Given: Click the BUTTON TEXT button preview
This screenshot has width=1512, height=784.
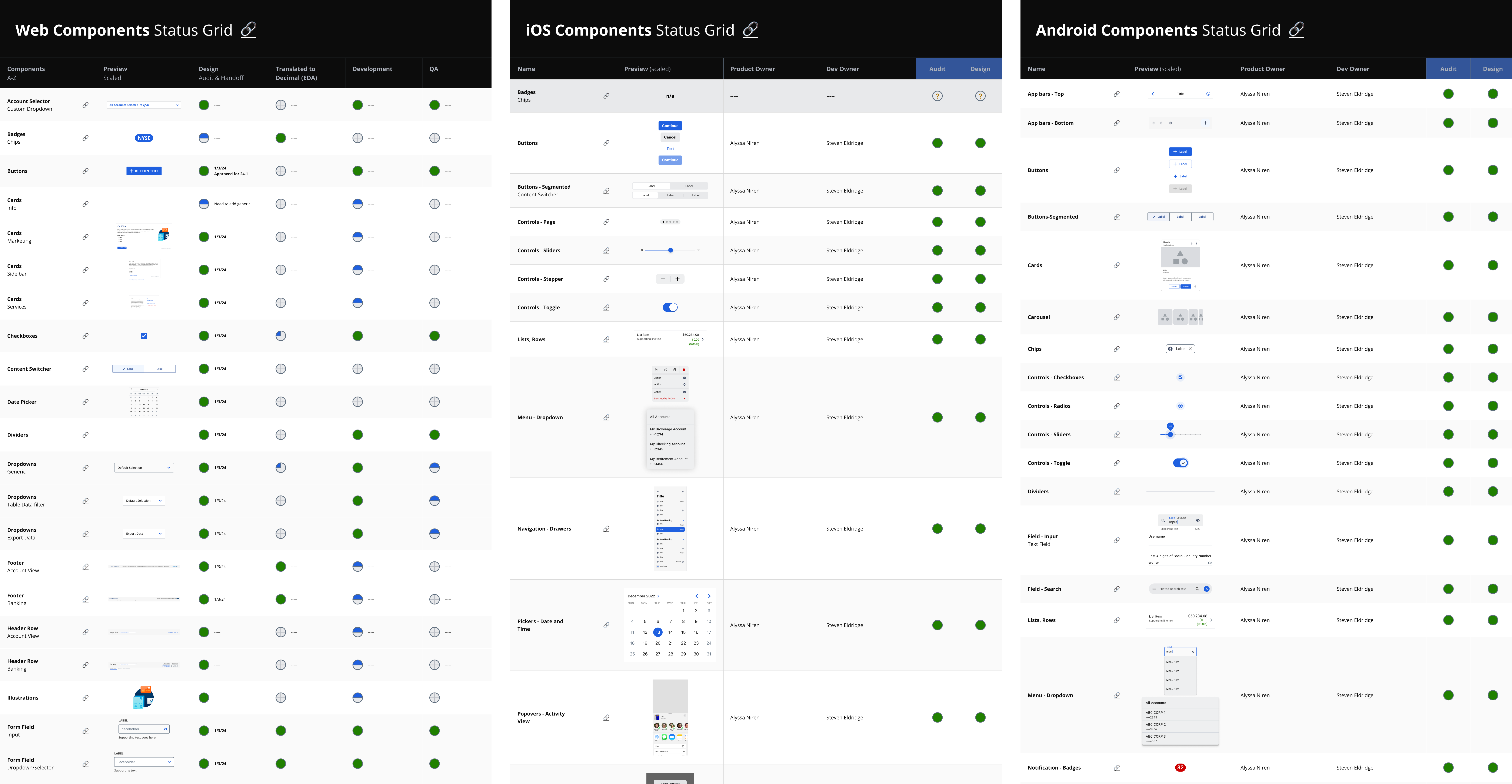Looking at the screenshot, I should click(x=144, y=171).
